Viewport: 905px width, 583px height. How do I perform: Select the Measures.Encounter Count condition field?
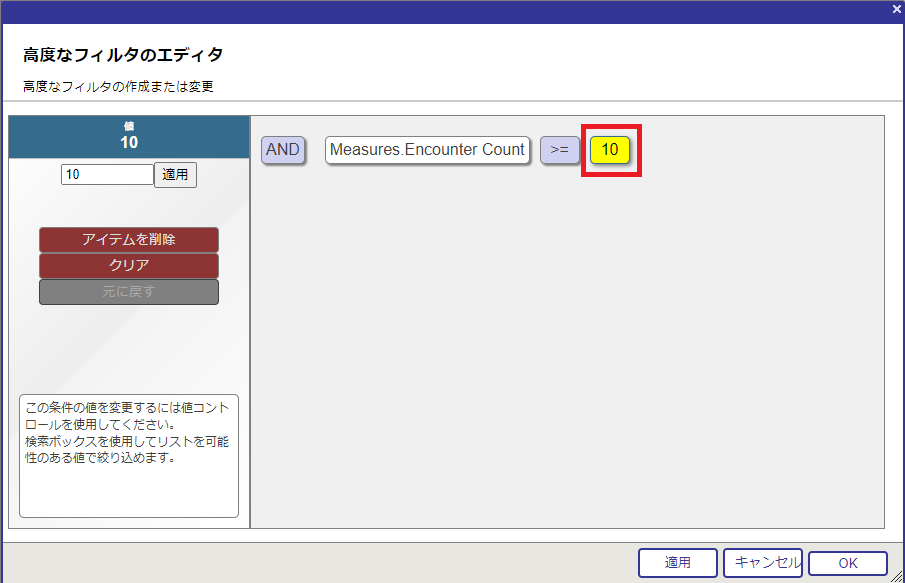pos(427,150)
